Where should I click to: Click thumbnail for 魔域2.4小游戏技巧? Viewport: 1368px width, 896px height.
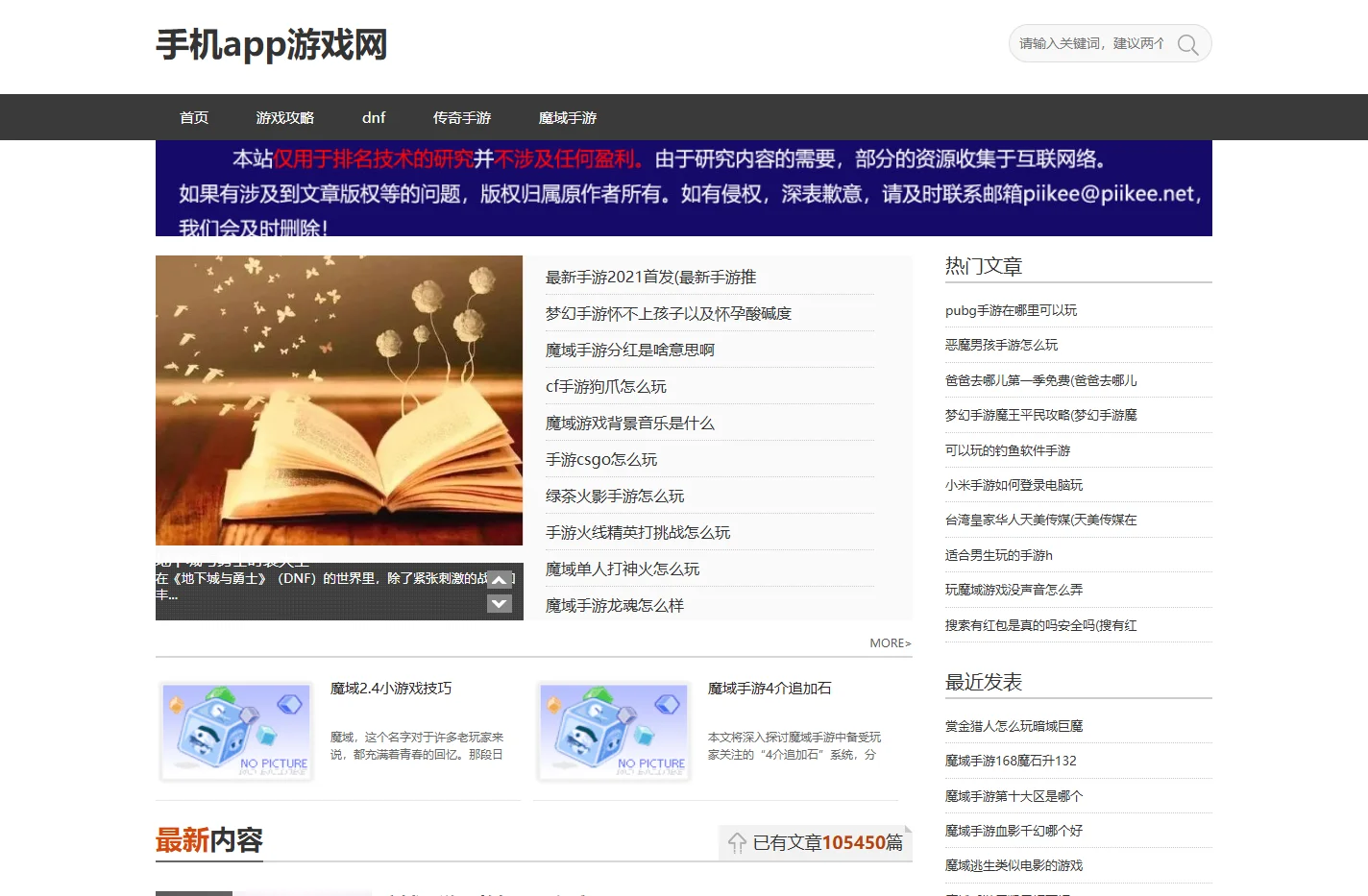pyautogui.click(x=236, y=732)
